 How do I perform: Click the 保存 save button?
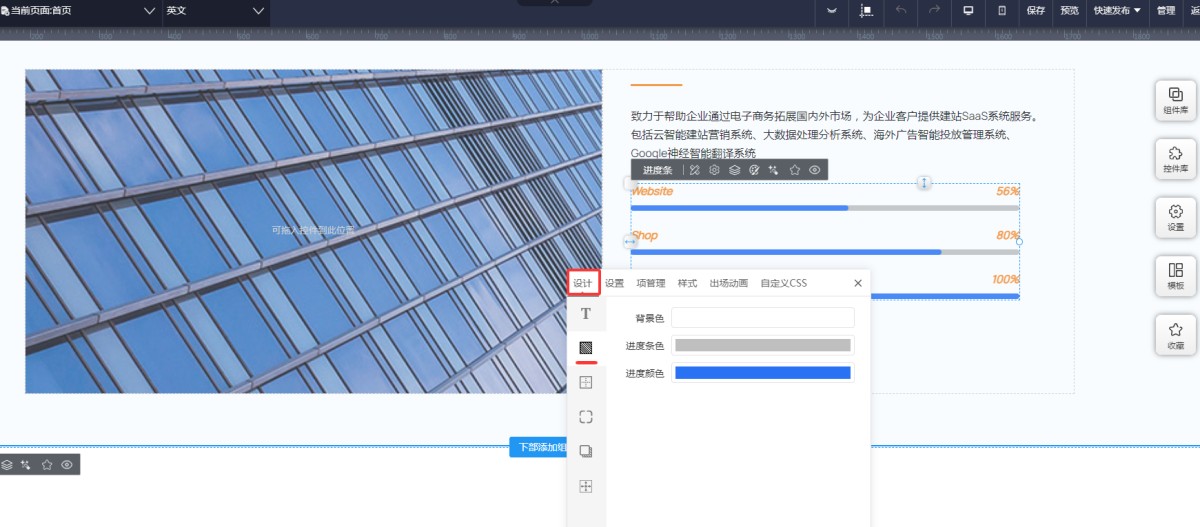click(1036, 11)
